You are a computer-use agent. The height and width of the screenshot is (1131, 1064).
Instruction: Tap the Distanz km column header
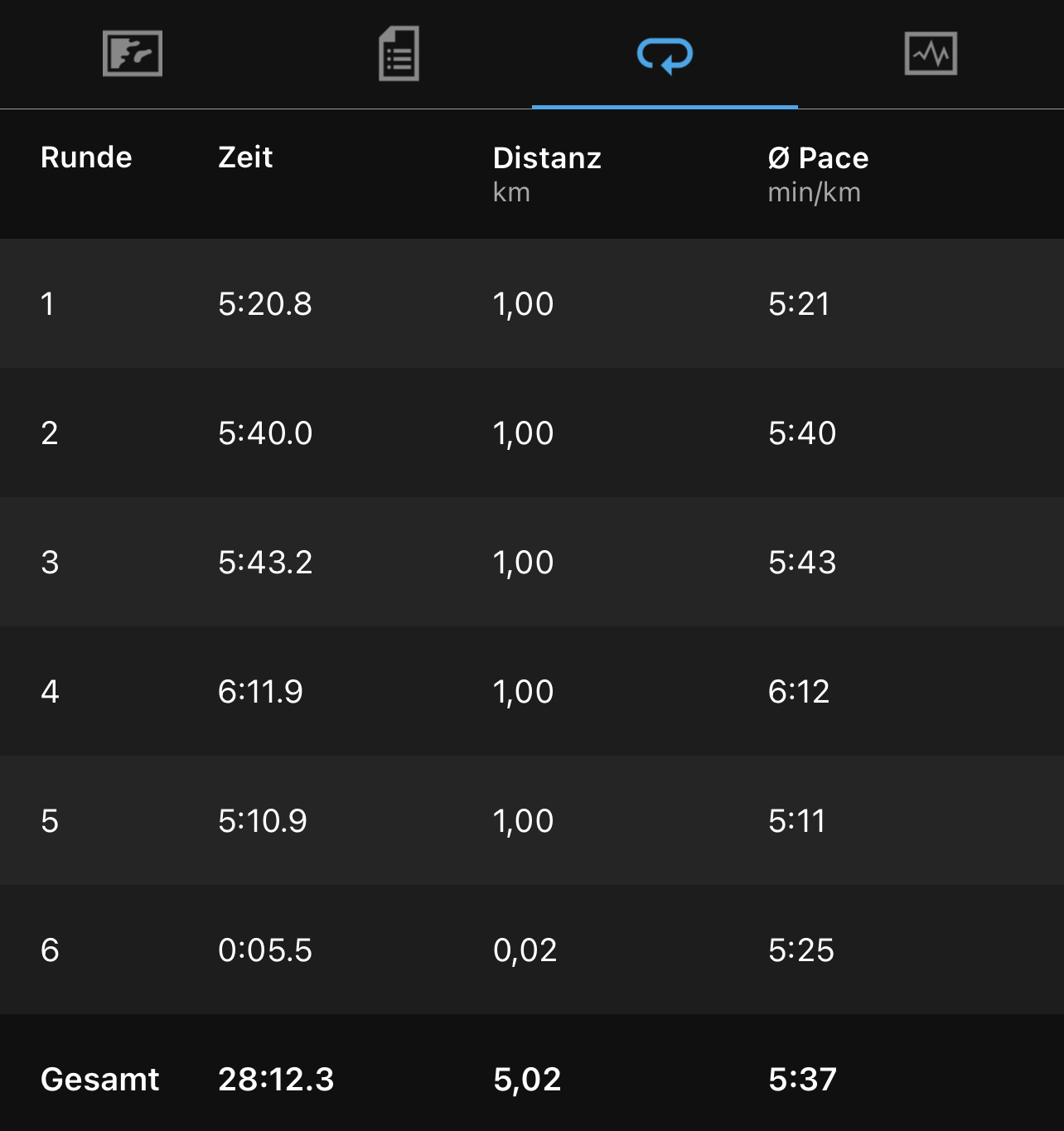(547, 172)
